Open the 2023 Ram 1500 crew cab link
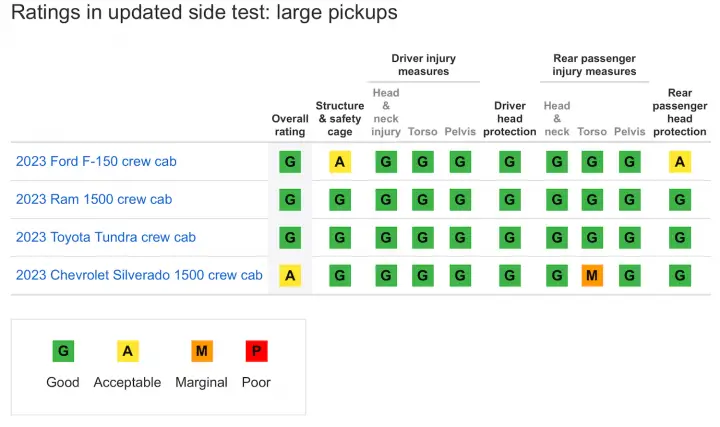 (94, 199)
